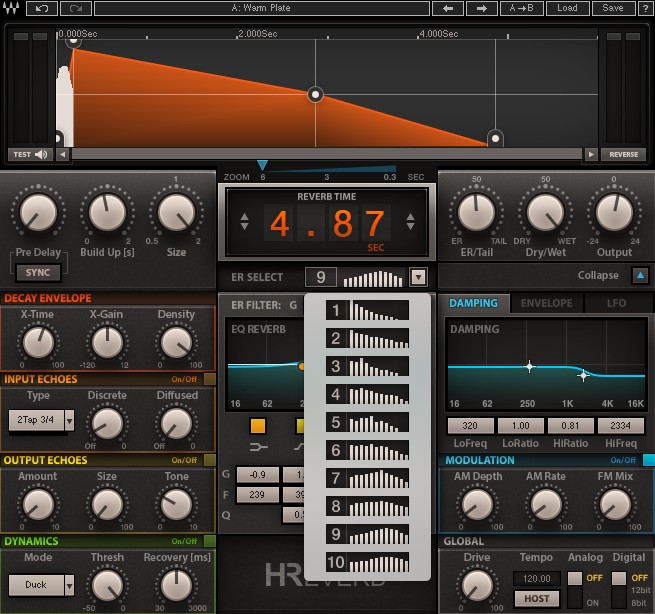Toggle Output Echoes On/Off

(210, 460)
